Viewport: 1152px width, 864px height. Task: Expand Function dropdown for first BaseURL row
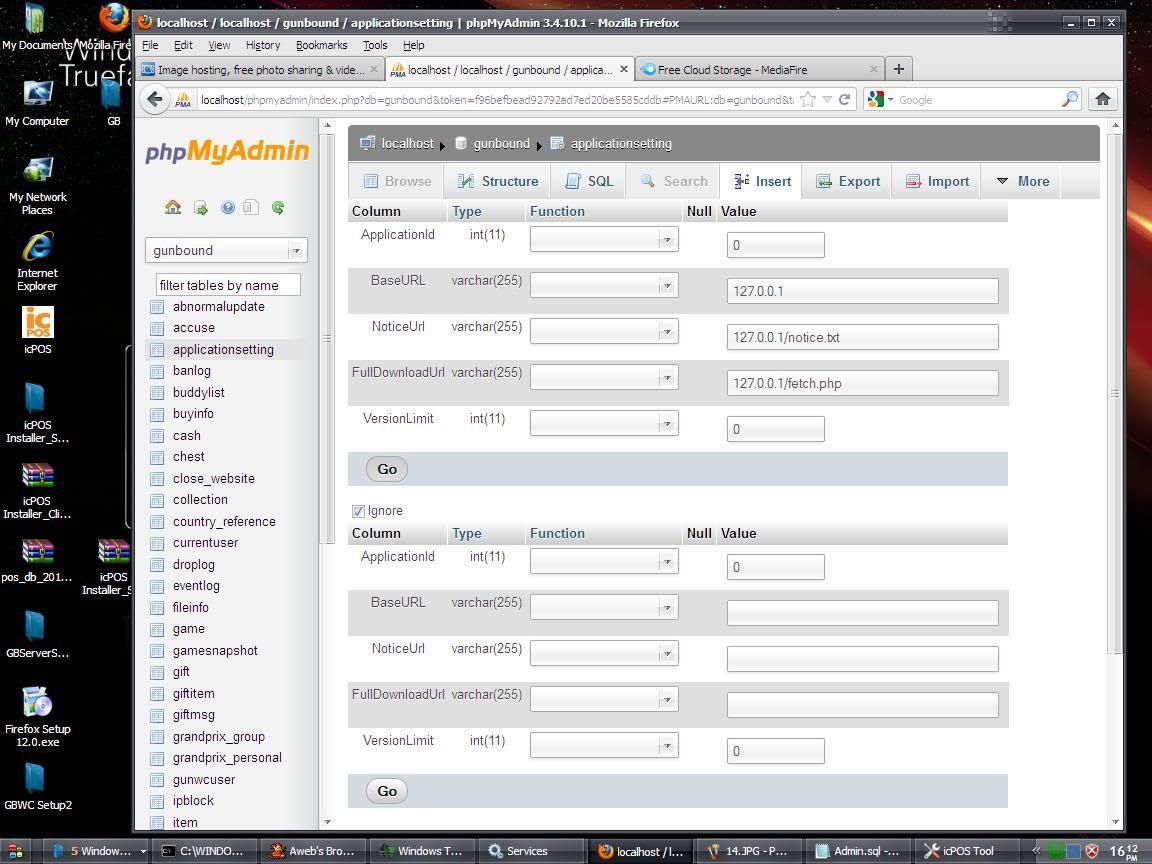click(x=604, y=286)
